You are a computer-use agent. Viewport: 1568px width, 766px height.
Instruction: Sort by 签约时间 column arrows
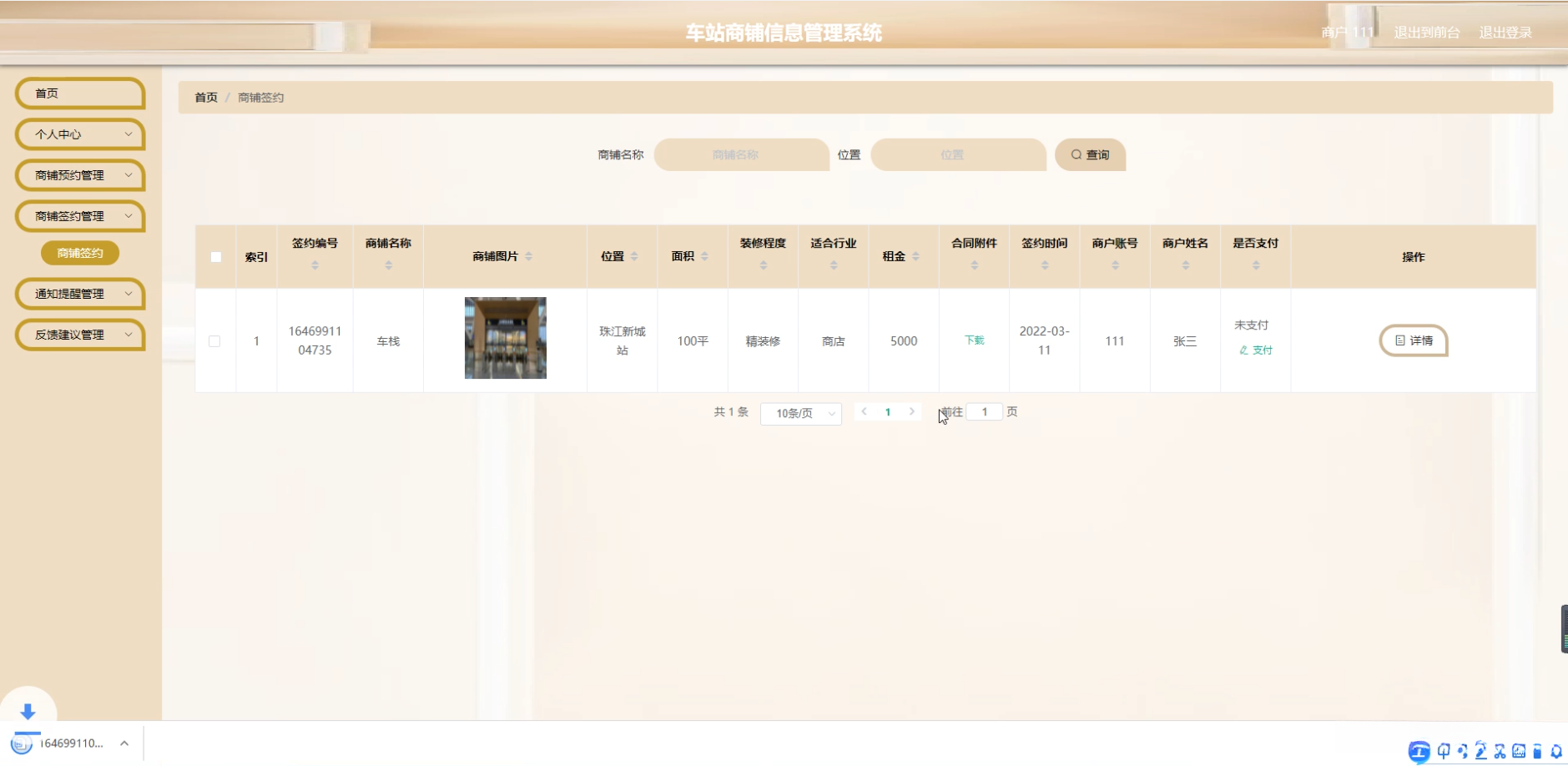[1045, 265]
